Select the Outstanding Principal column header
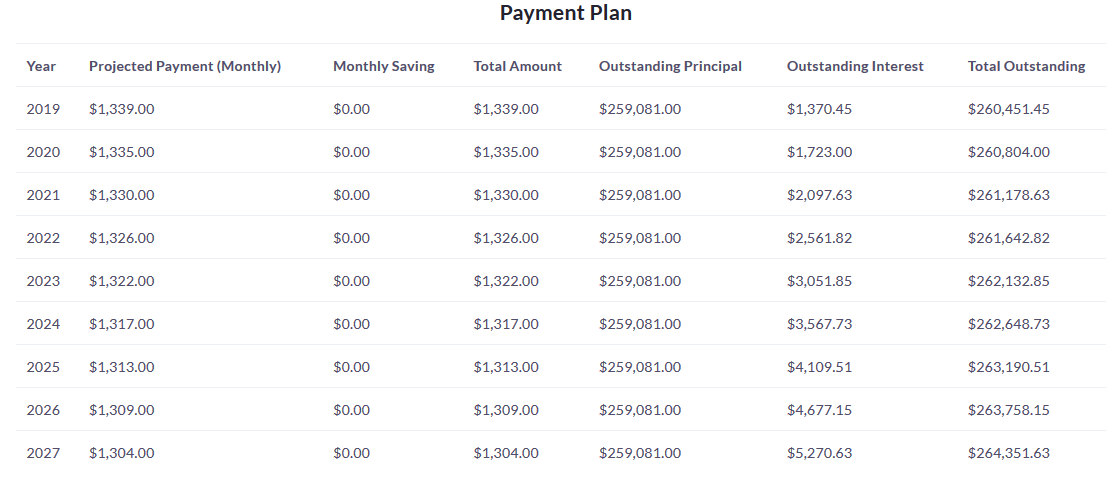Screen dimensions: 1106x482 point(670,66)
